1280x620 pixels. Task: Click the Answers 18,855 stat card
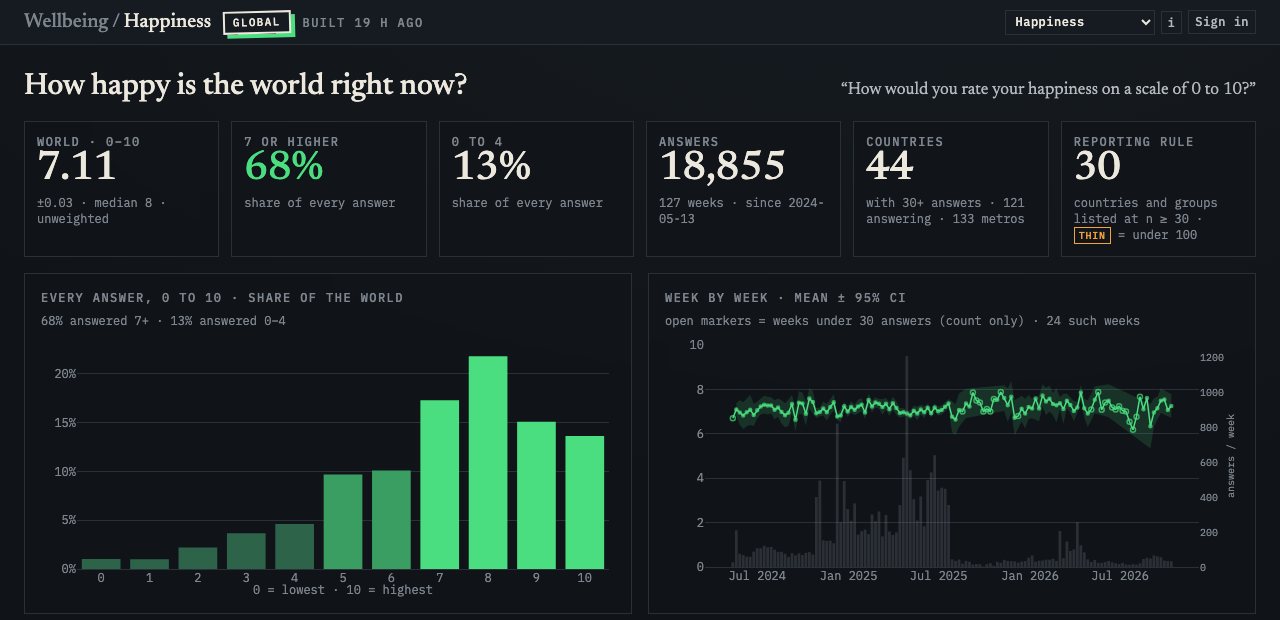click(x=743, y=189)
